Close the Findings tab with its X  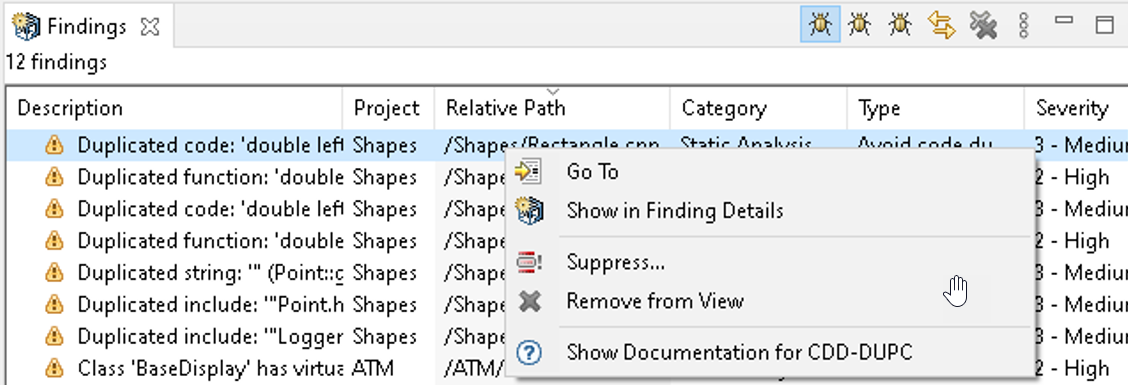[149, 27]
